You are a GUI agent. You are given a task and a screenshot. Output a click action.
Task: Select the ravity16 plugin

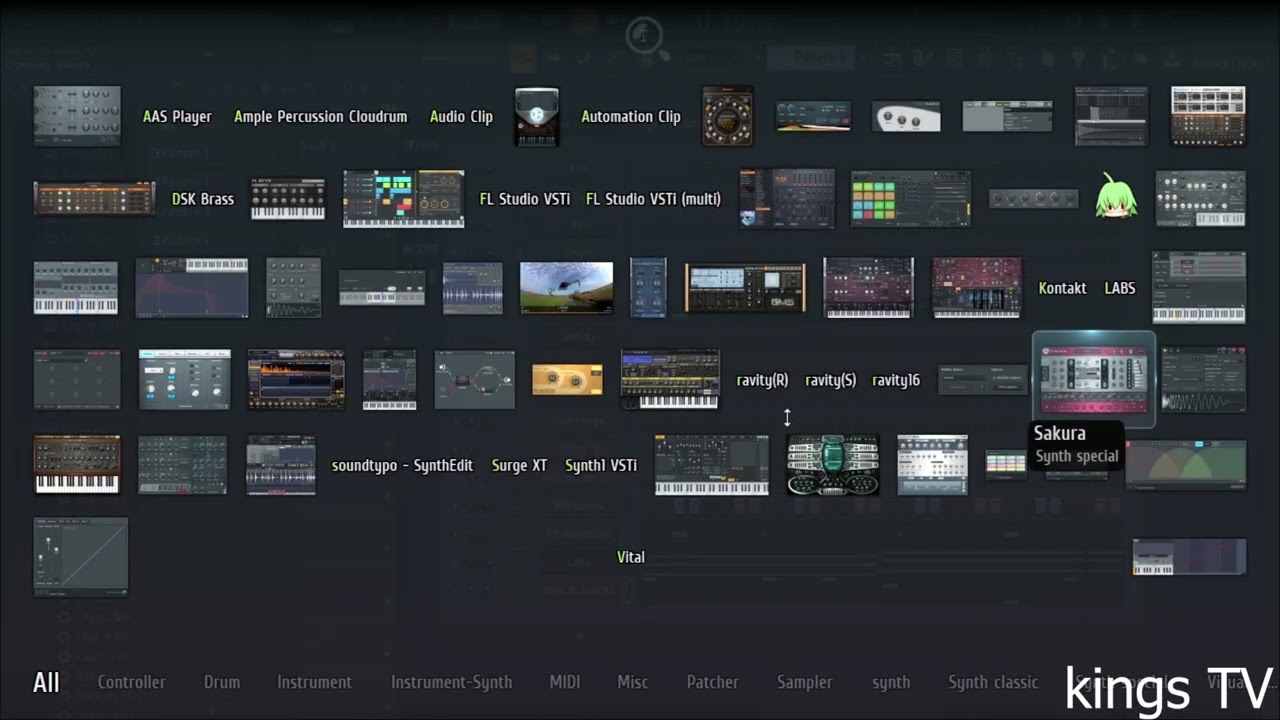[896, 380]
